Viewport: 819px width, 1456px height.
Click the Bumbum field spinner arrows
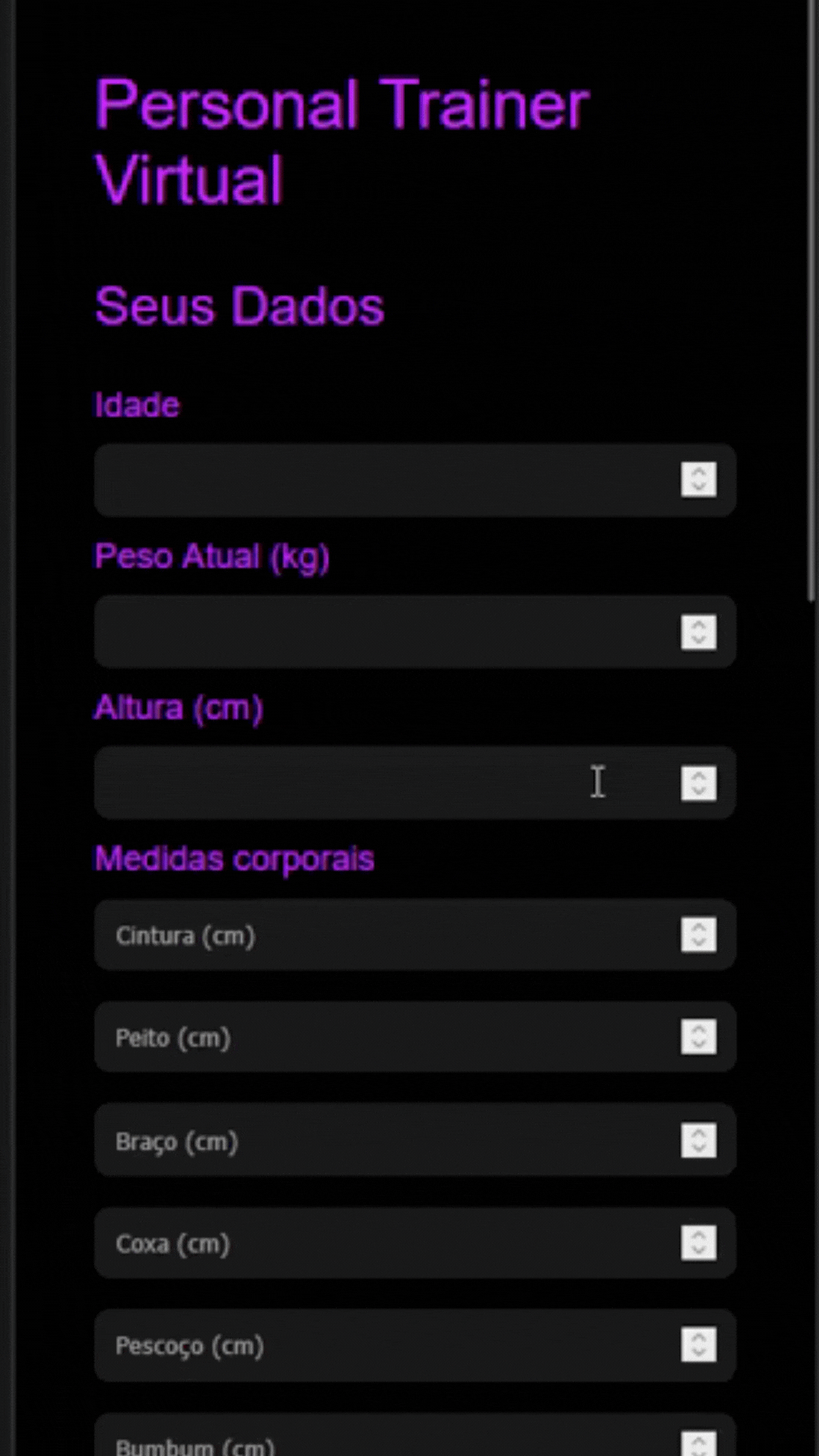coord(698,1443)
